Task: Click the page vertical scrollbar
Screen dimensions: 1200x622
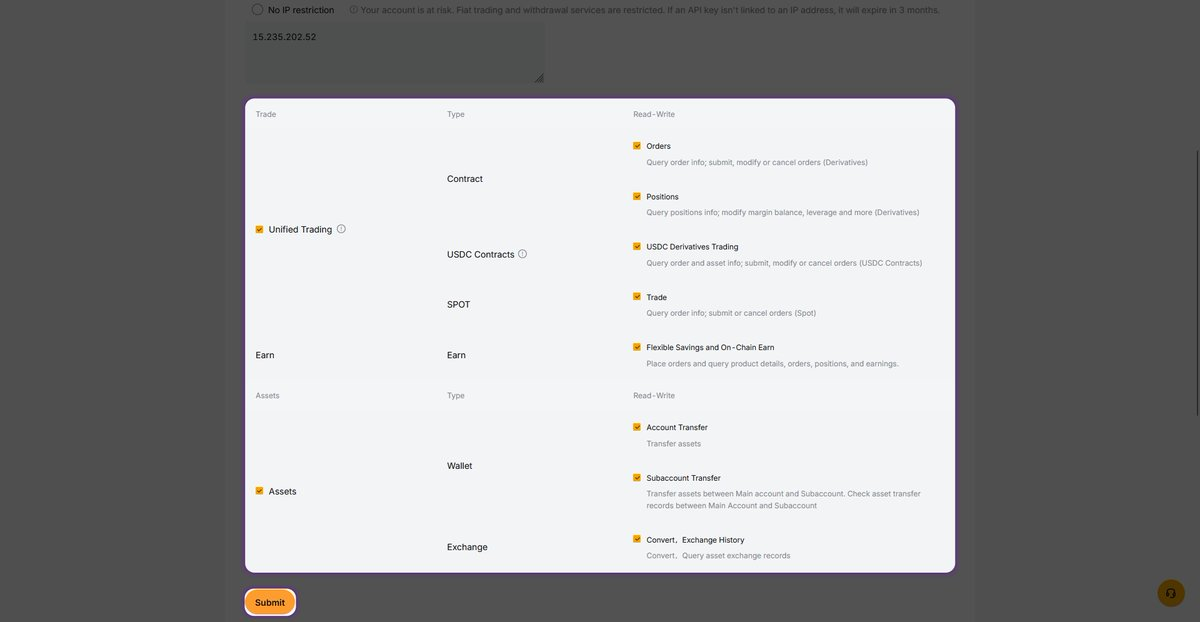Action: [1196, 280]
